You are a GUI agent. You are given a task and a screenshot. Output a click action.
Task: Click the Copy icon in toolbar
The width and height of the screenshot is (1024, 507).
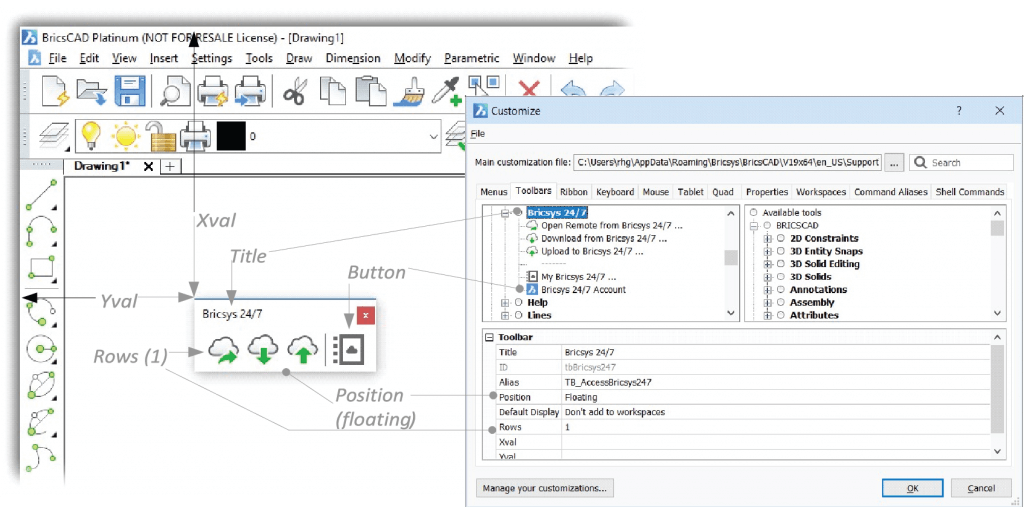332,90
